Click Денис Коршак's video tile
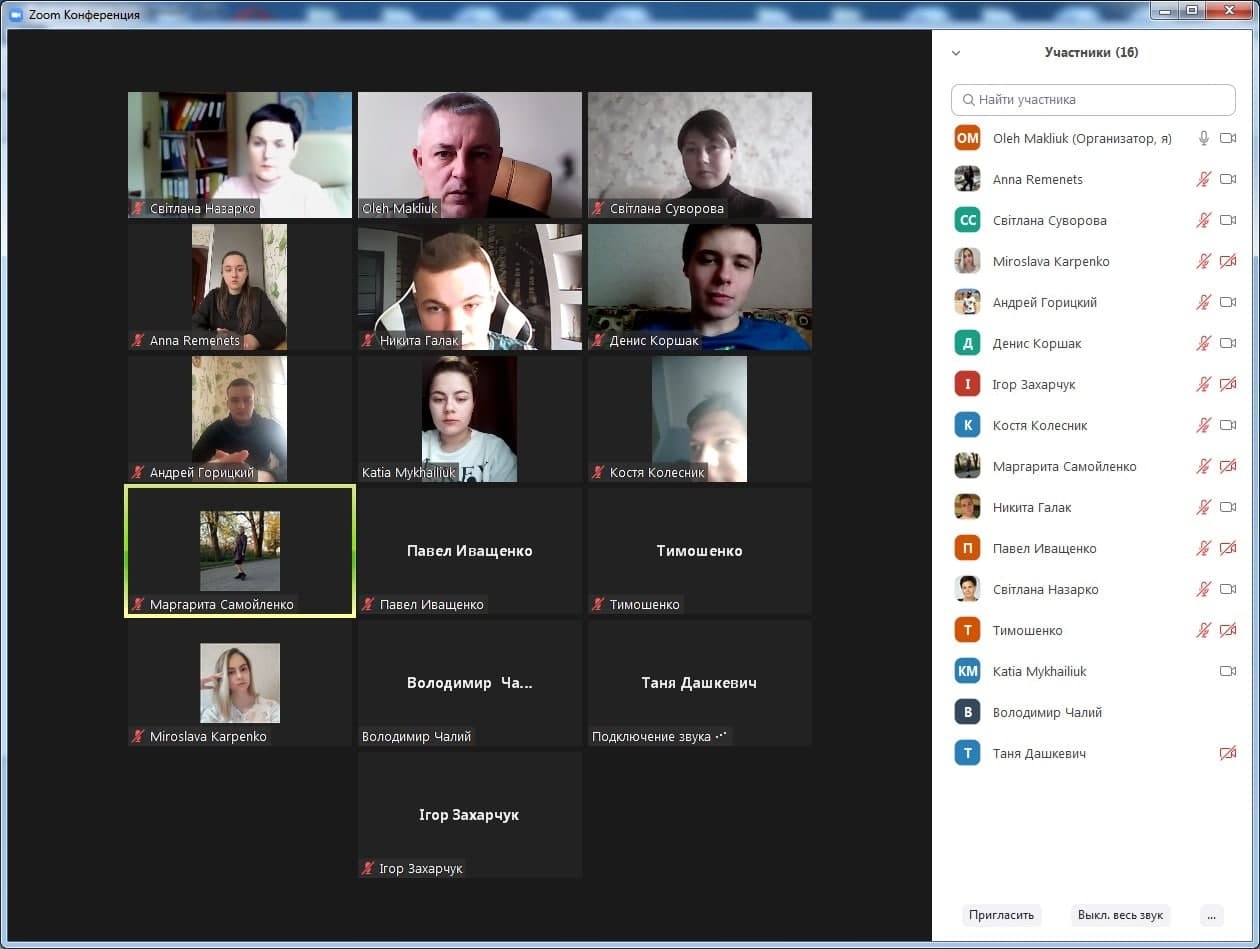1260x949 pixels. [700, 287]
